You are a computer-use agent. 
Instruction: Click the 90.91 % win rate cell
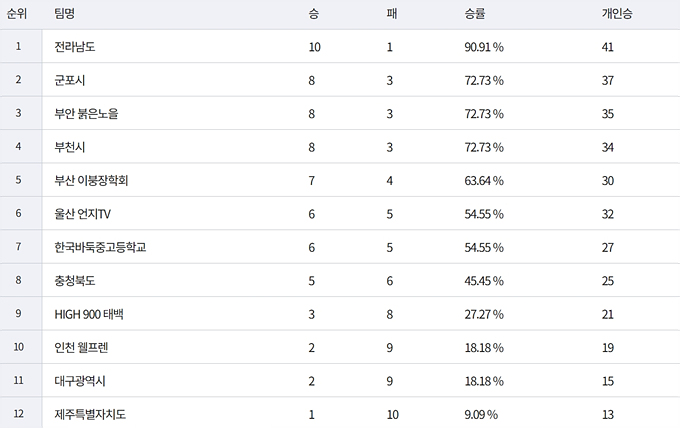[484, 46]
